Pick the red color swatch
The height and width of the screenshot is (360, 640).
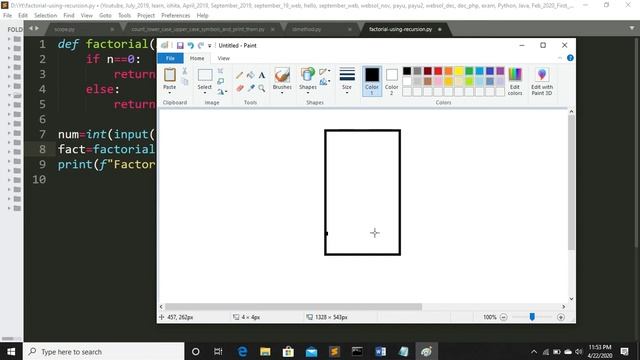438,71
